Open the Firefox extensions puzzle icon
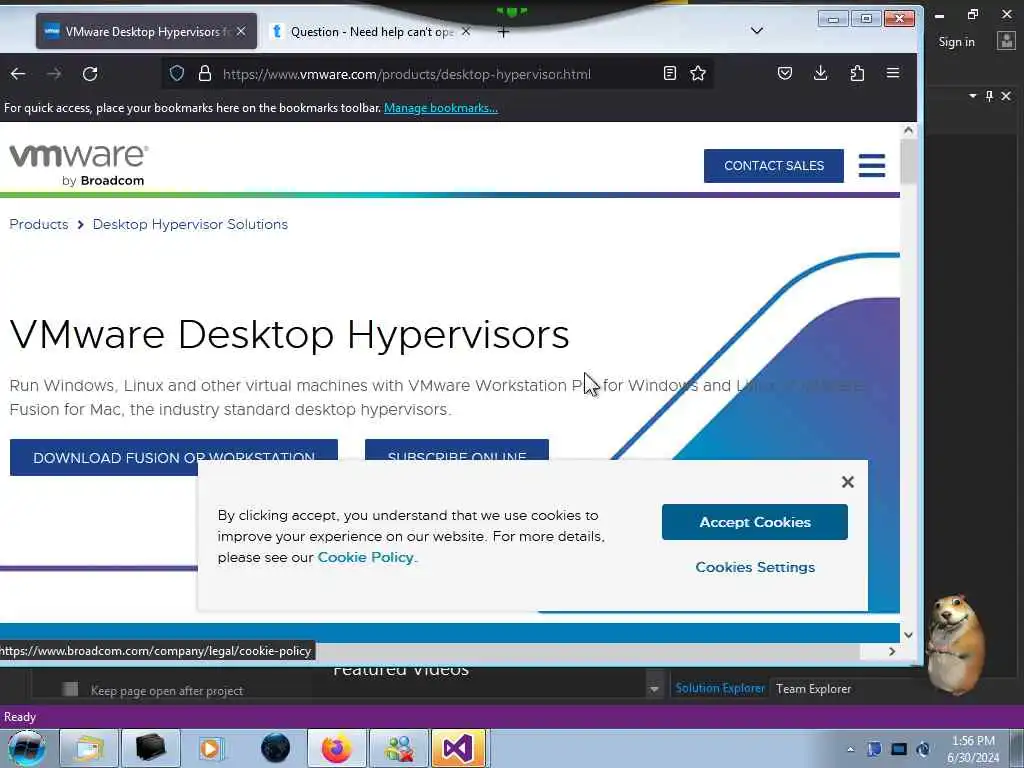1024x768 pixels. pos(857,73)
